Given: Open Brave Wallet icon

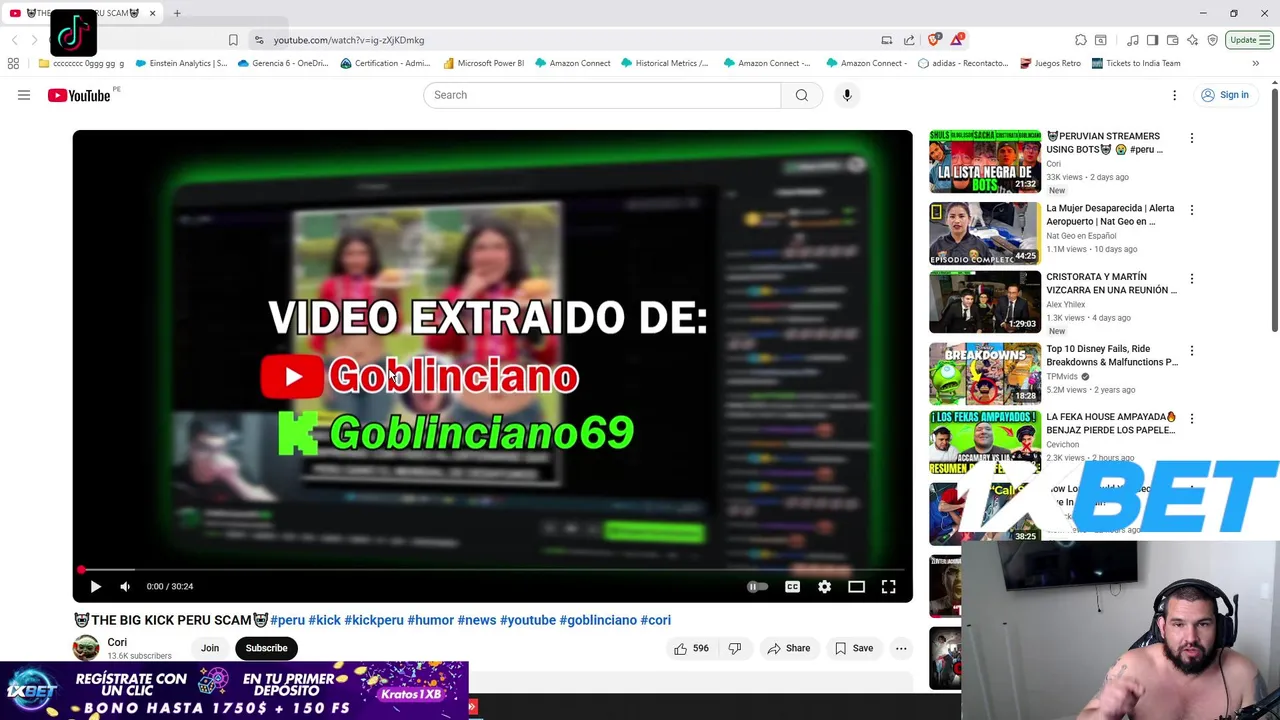Looking at the screenshot, I should [1172, 40].
